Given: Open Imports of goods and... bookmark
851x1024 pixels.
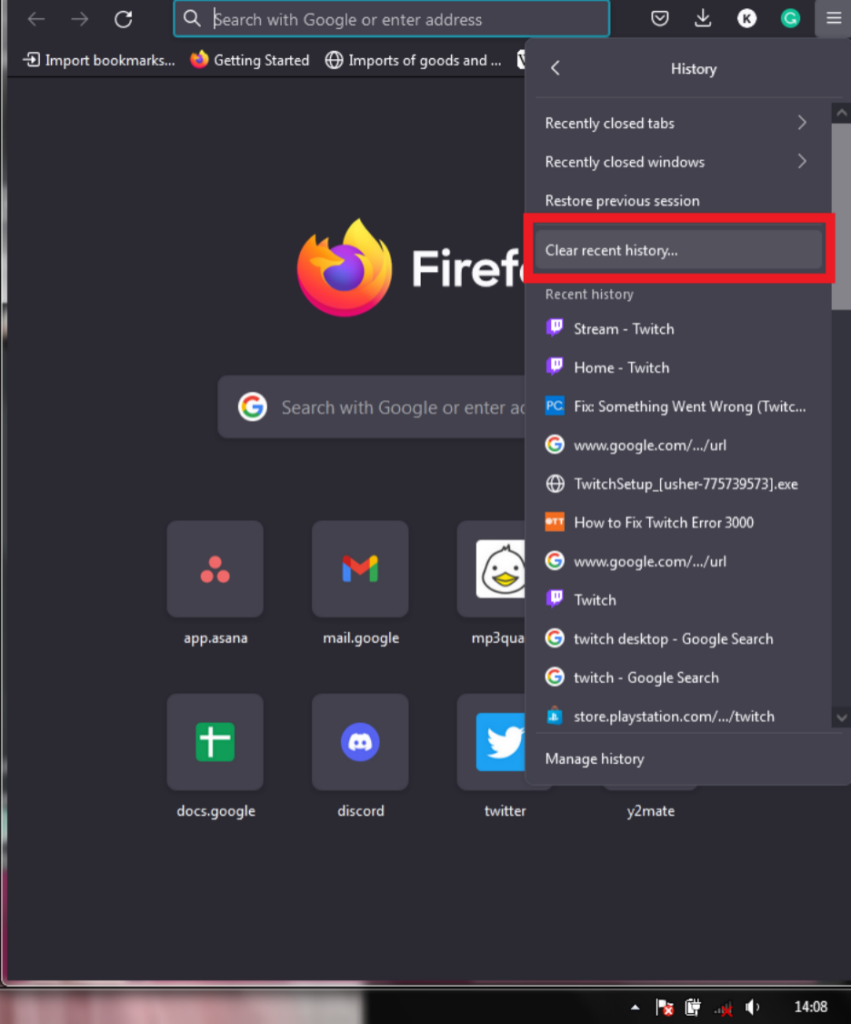Looking at the screenshot, I should click(413, 60).
